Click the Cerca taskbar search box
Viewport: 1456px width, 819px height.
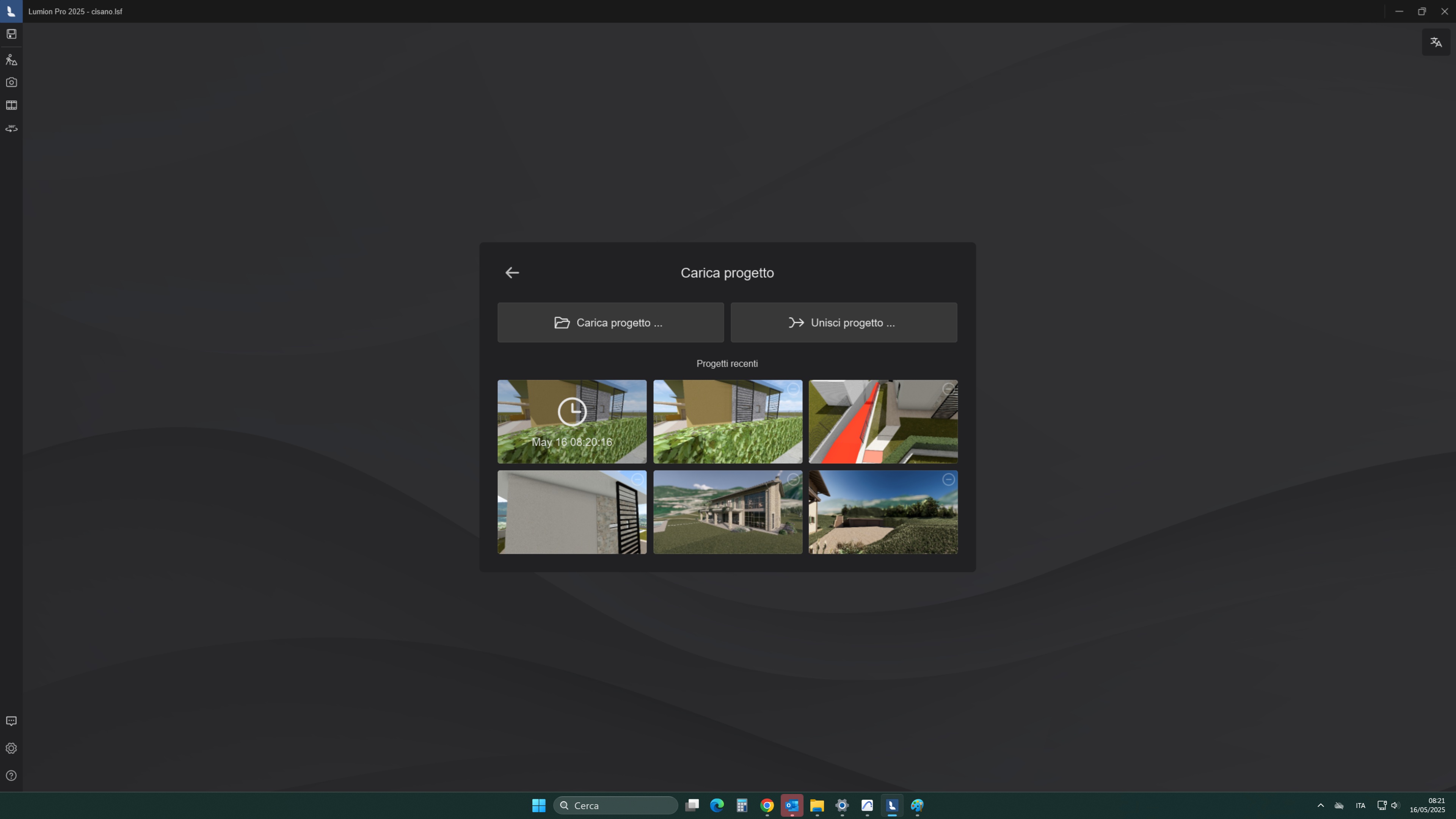pos(615,805)
